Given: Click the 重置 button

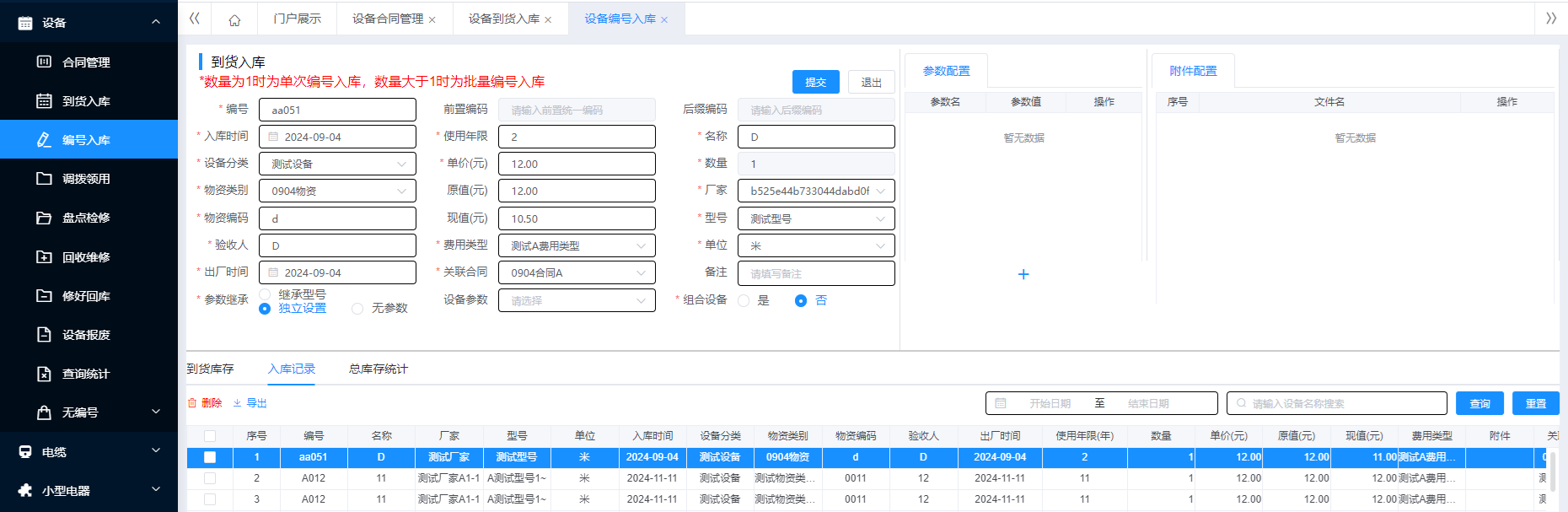Looking at the screenshot, I should tap(1535, 404).
